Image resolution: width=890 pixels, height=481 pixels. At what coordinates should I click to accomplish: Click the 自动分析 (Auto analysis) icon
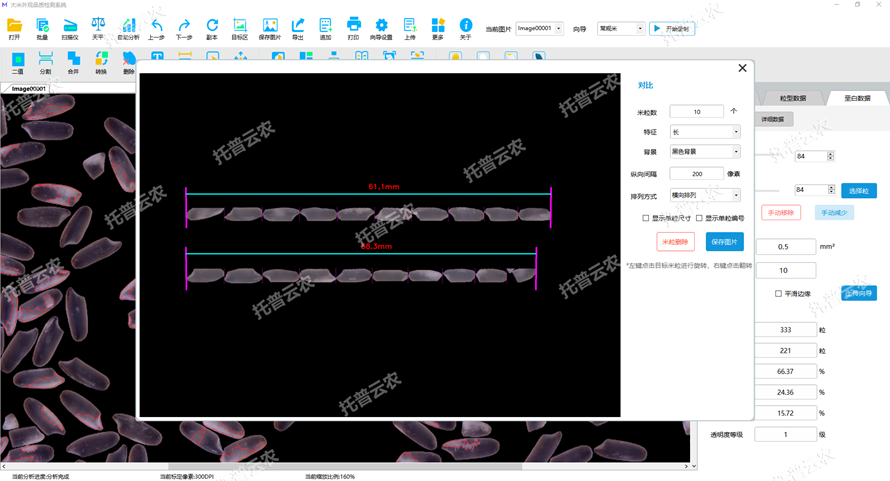(x=128, y=26)
